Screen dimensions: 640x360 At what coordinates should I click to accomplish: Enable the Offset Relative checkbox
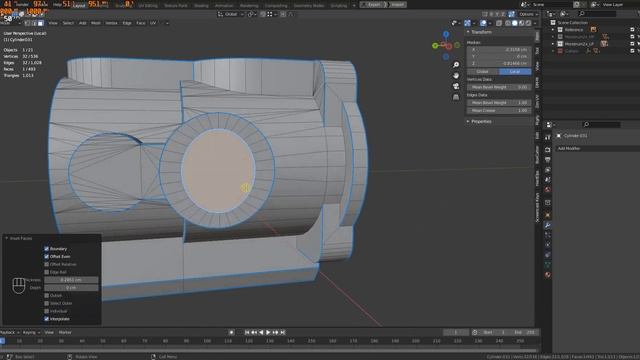click(x=47, y=264)
